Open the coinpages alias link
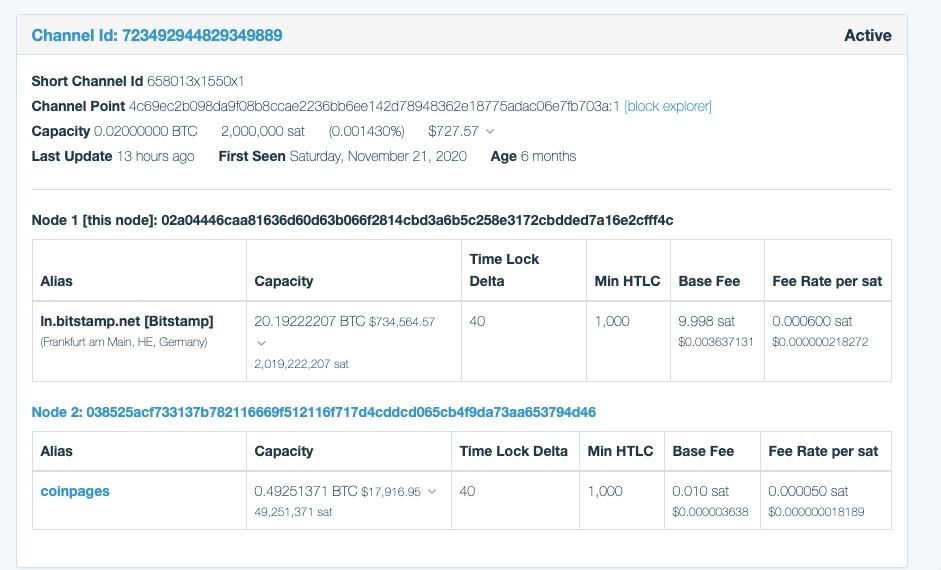Screen dimensions: 941x570 pos(75,491)
